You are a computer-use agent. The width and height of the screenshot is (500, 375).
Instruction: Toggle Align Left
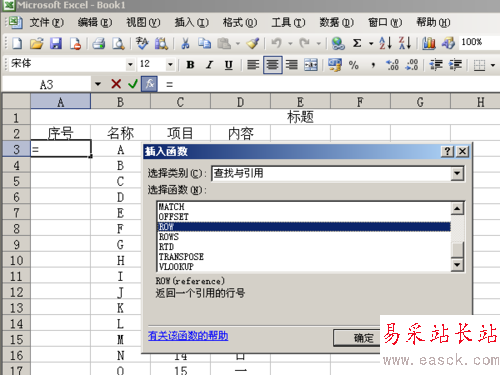tap(253, 65)
